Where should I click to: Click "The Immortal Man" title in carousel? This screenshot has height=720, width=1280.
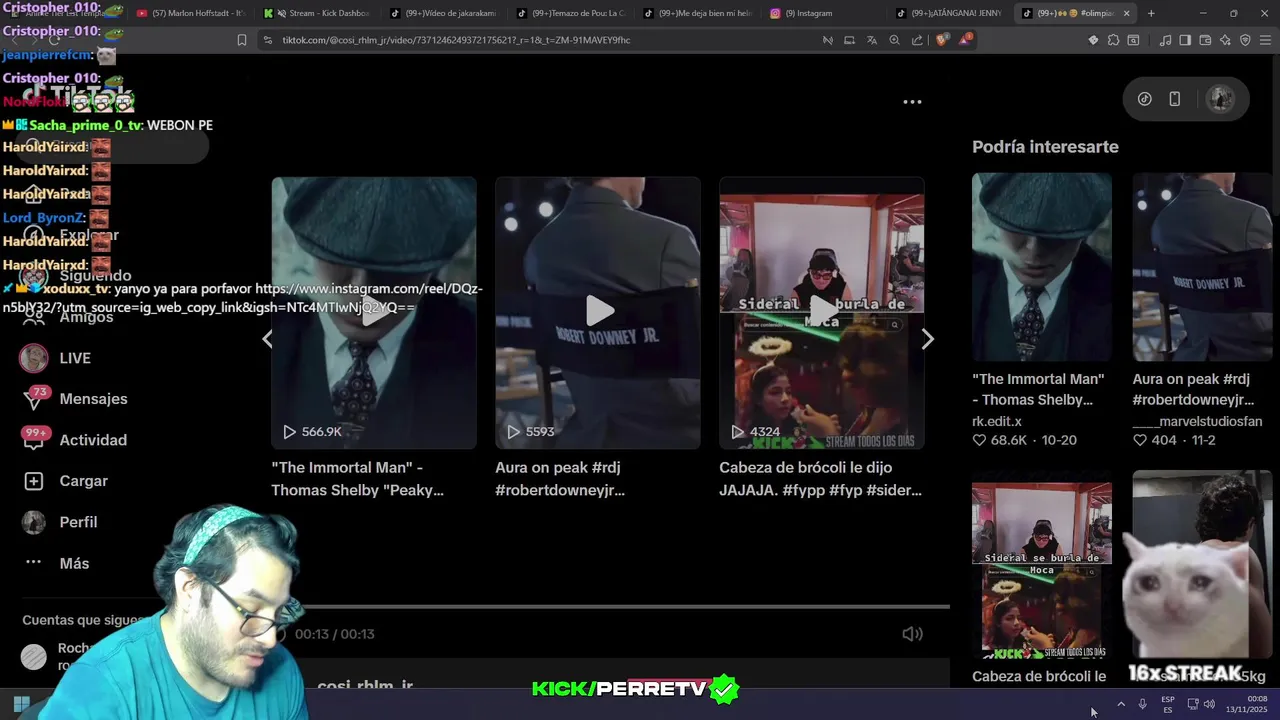click(x=357, y=479)
